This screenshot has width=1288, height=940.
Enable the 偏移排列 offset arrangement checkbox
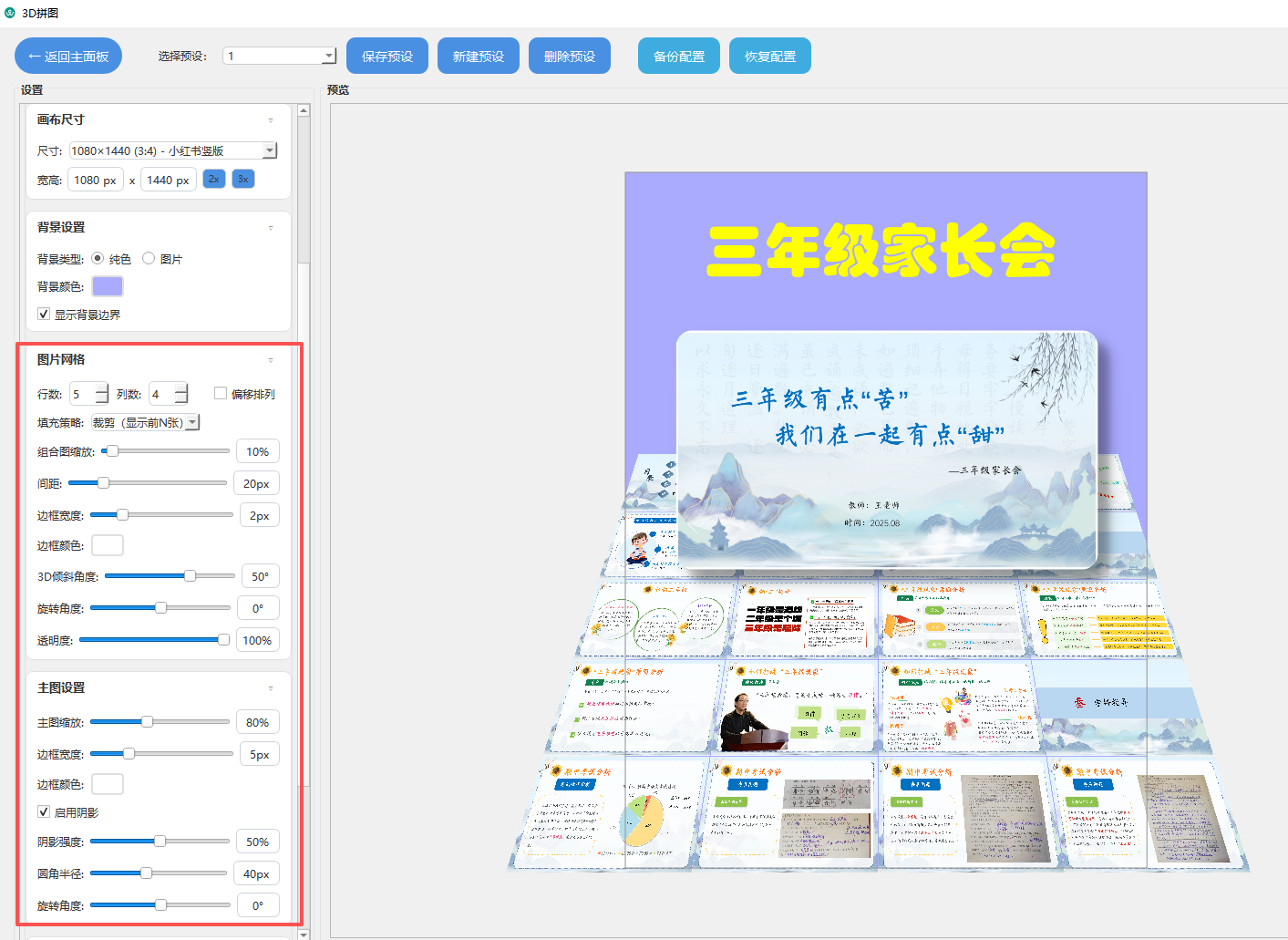(x=220, y=392)
